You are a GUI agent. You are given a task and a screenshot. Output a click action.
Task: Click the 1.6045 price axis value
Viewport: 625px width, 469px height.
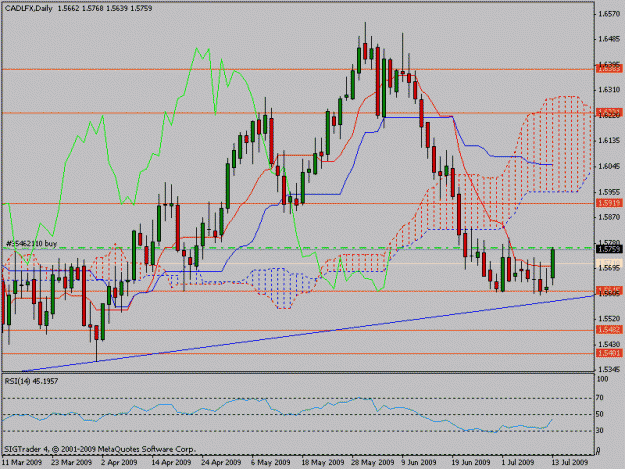pyautogui.click(x=609, y=166)
